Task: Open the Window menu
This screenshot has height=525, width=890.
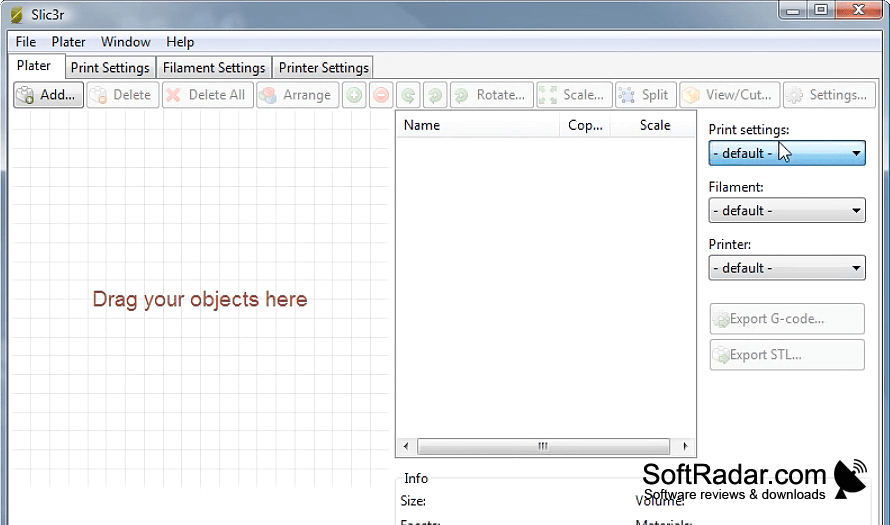Action: click(x=125, y=42)
